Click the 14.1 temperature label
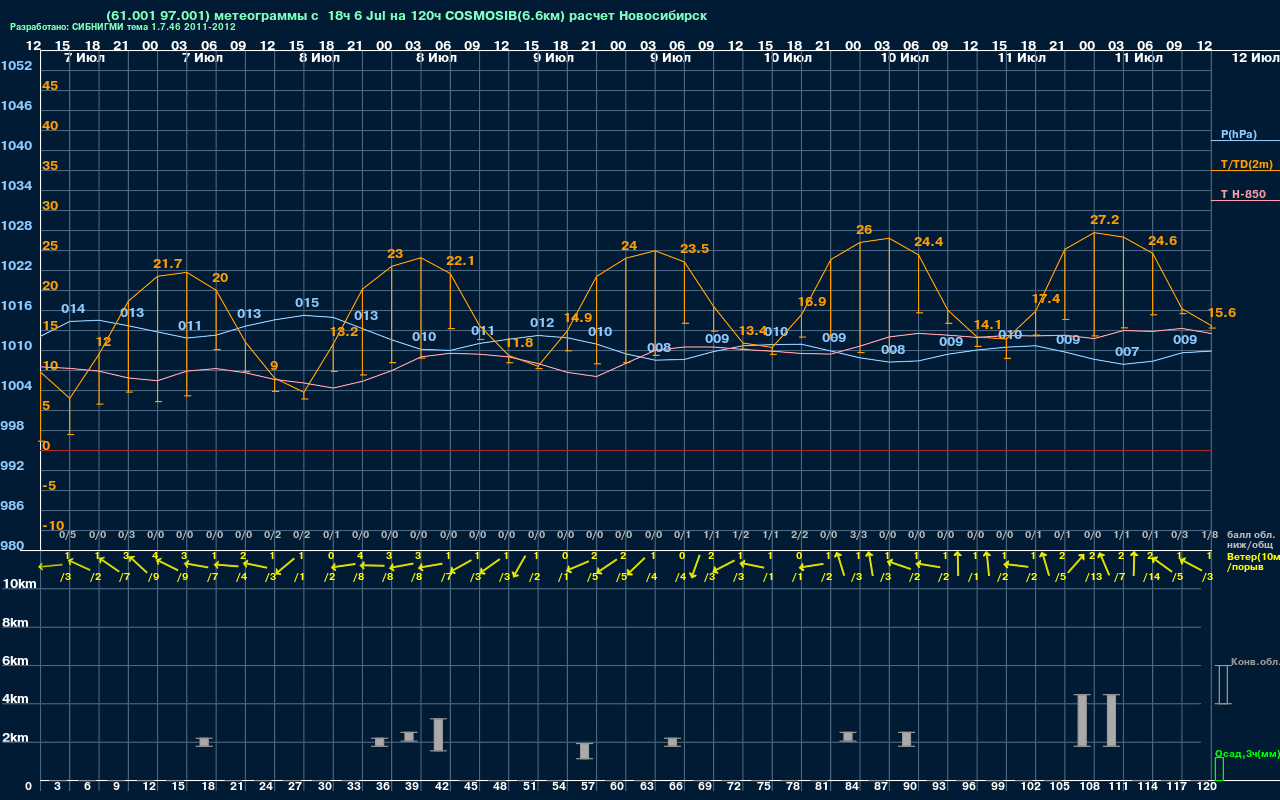The width and height of the screenshot is (1280, 800). 988,325
